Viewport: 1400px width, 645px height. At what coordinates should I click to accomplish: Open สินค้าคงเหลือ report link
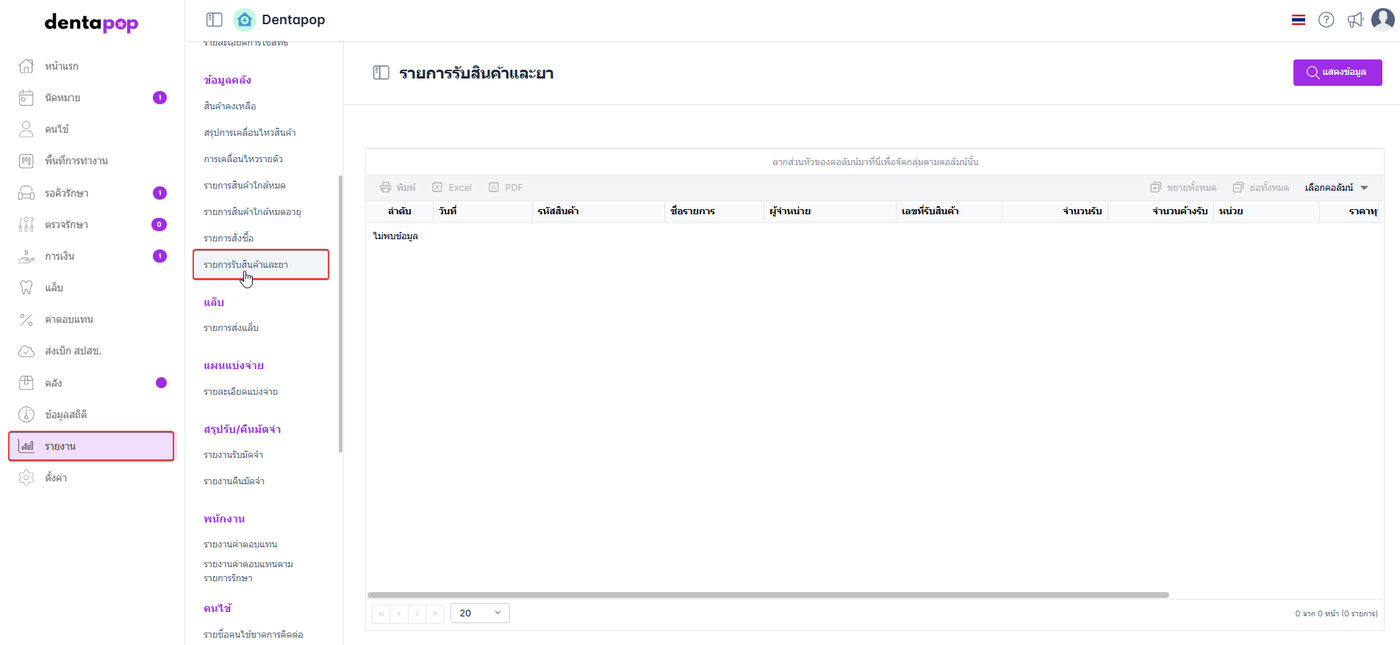coord(229,106)
